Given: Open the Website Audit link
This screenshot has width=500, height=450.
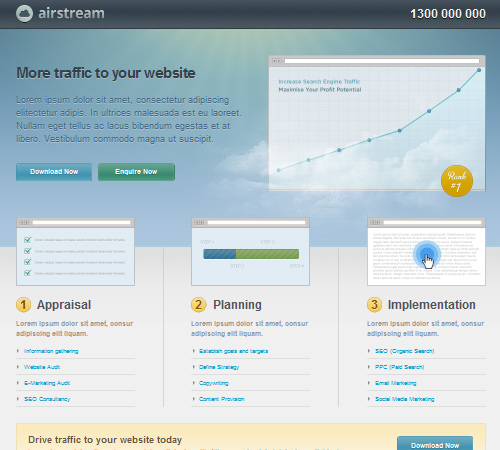Looking at the screenshot, I should tap(42, 367).
